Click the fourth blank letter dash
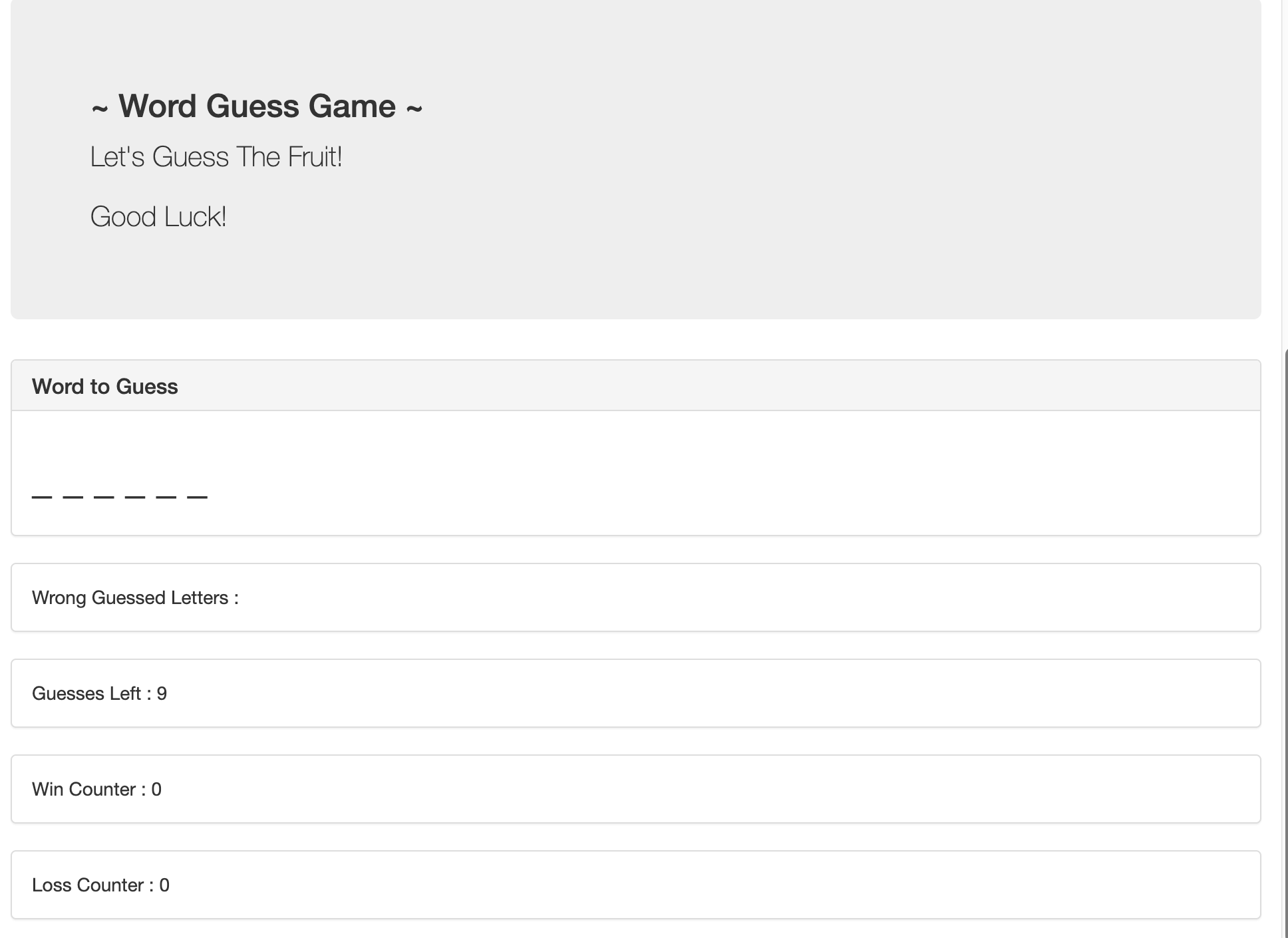 point(135,497)
